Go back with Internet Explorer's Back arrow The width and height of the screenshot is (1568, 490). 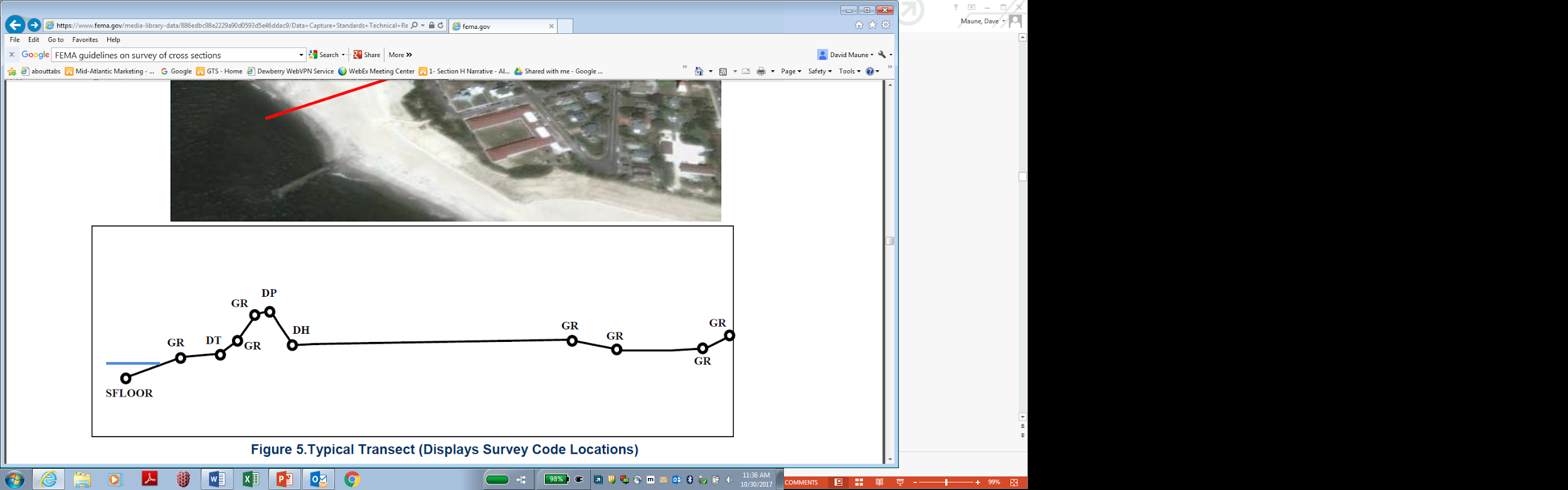point(15,25)
